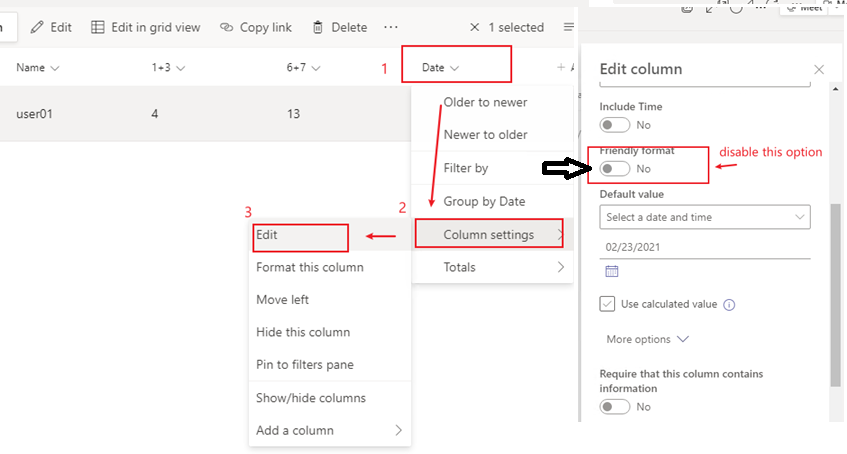Expand the Add a column submenu
Image resolution: width=847 pixels, height=454 pixels.
330,430
